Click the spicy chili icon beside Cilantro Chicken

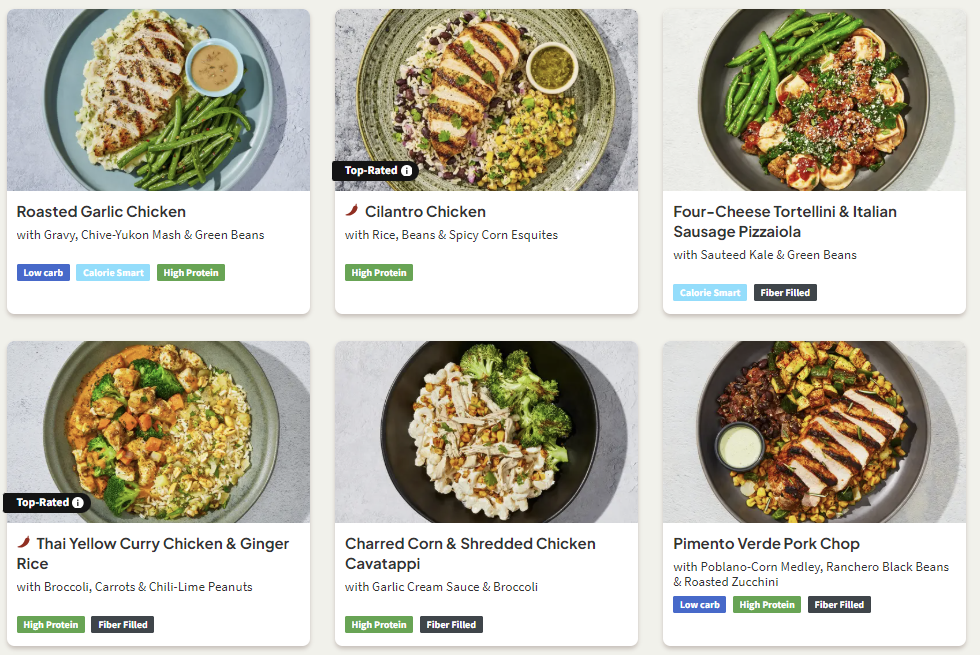coord(352,211)
